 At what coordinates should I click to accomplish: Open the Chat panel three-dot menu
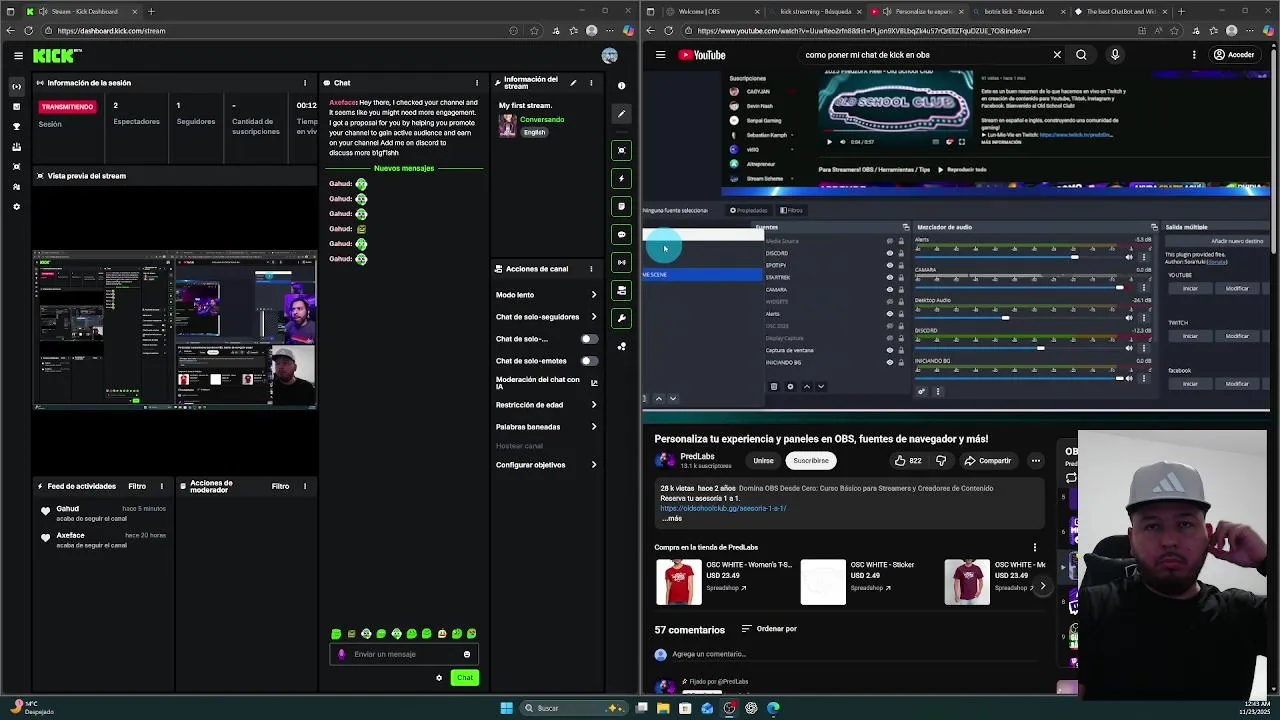tap(477, 83)
